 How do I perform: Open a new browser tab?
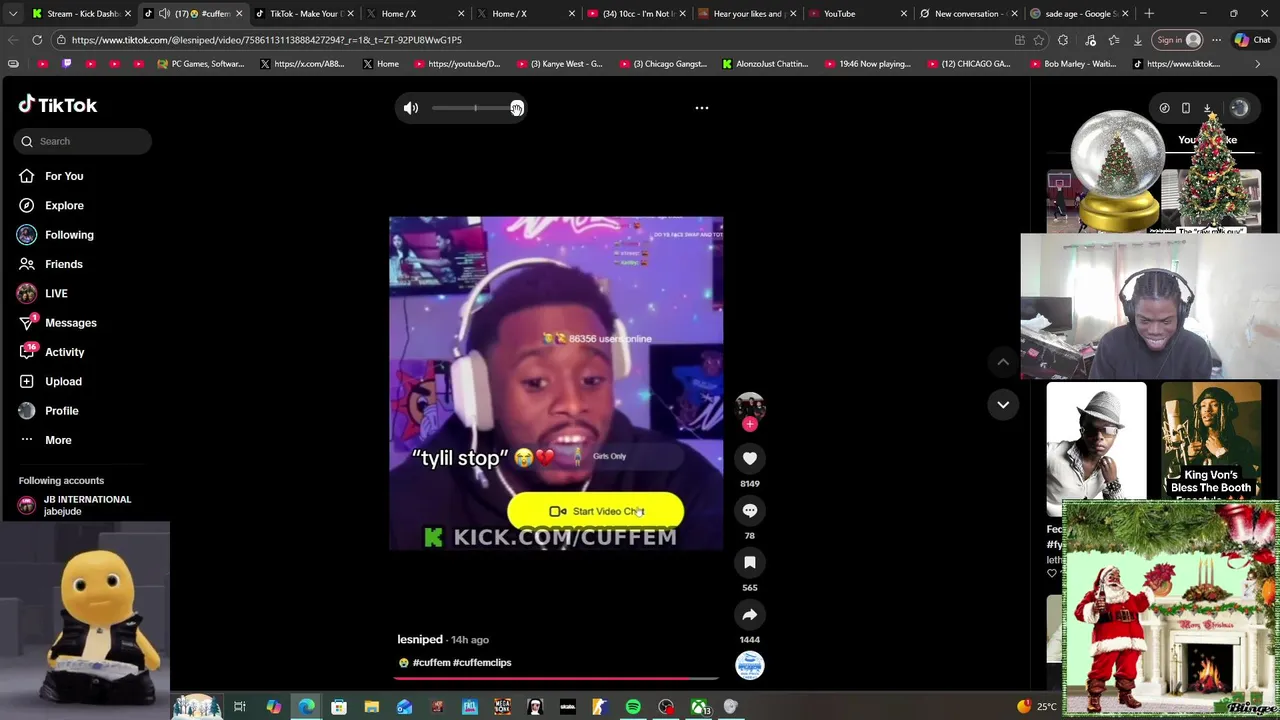pyautogui.click(x=1149, y=14)
